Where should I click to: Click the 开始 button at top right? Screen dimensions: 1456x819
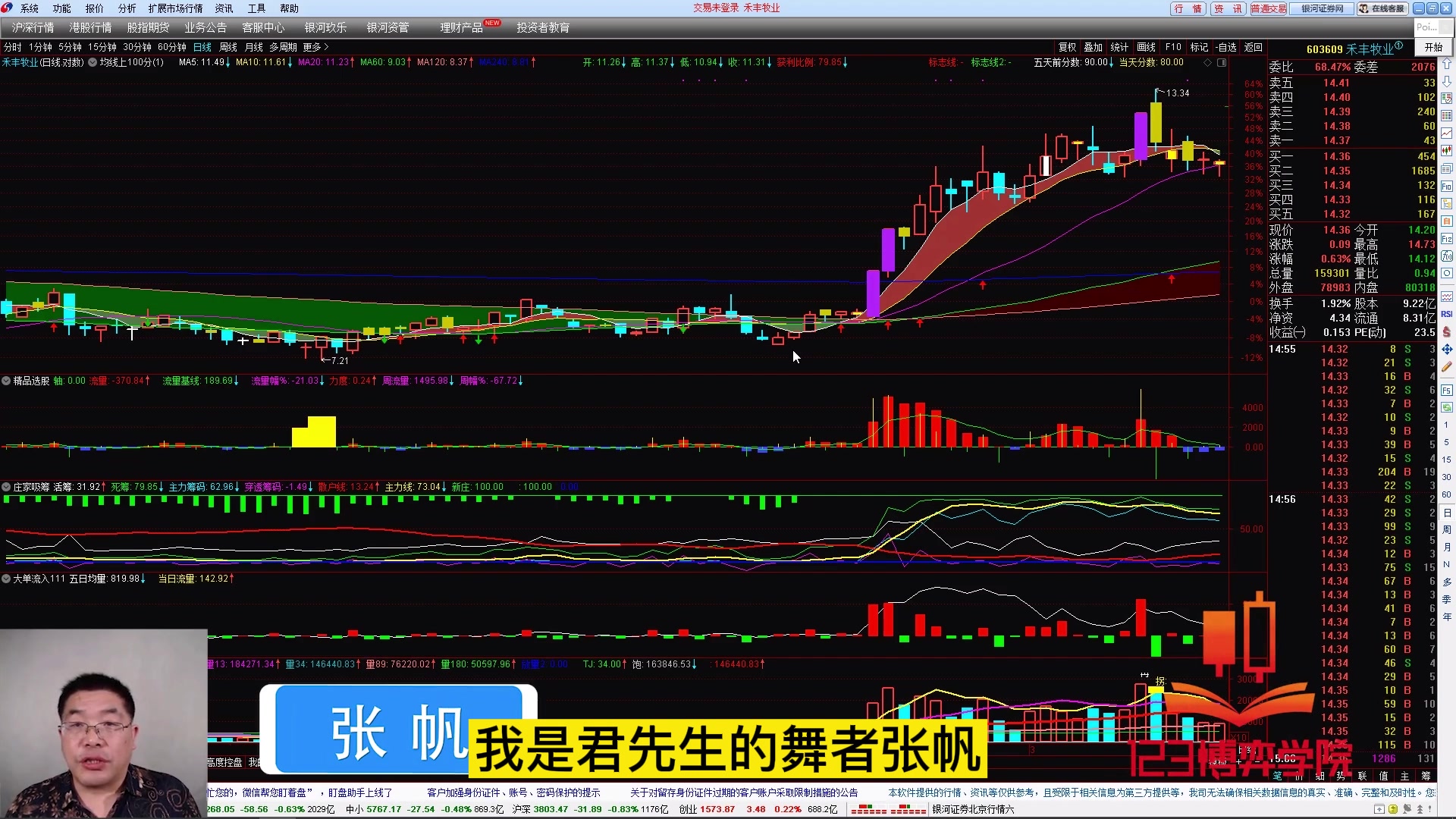(1433, 47)
